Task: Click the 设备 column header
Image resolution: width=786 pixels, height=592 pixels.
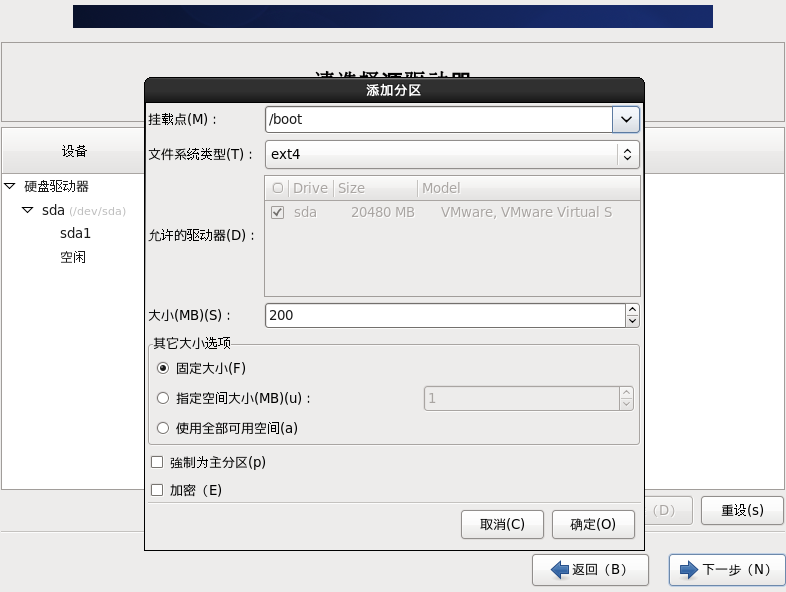Action: pos(74,151)
